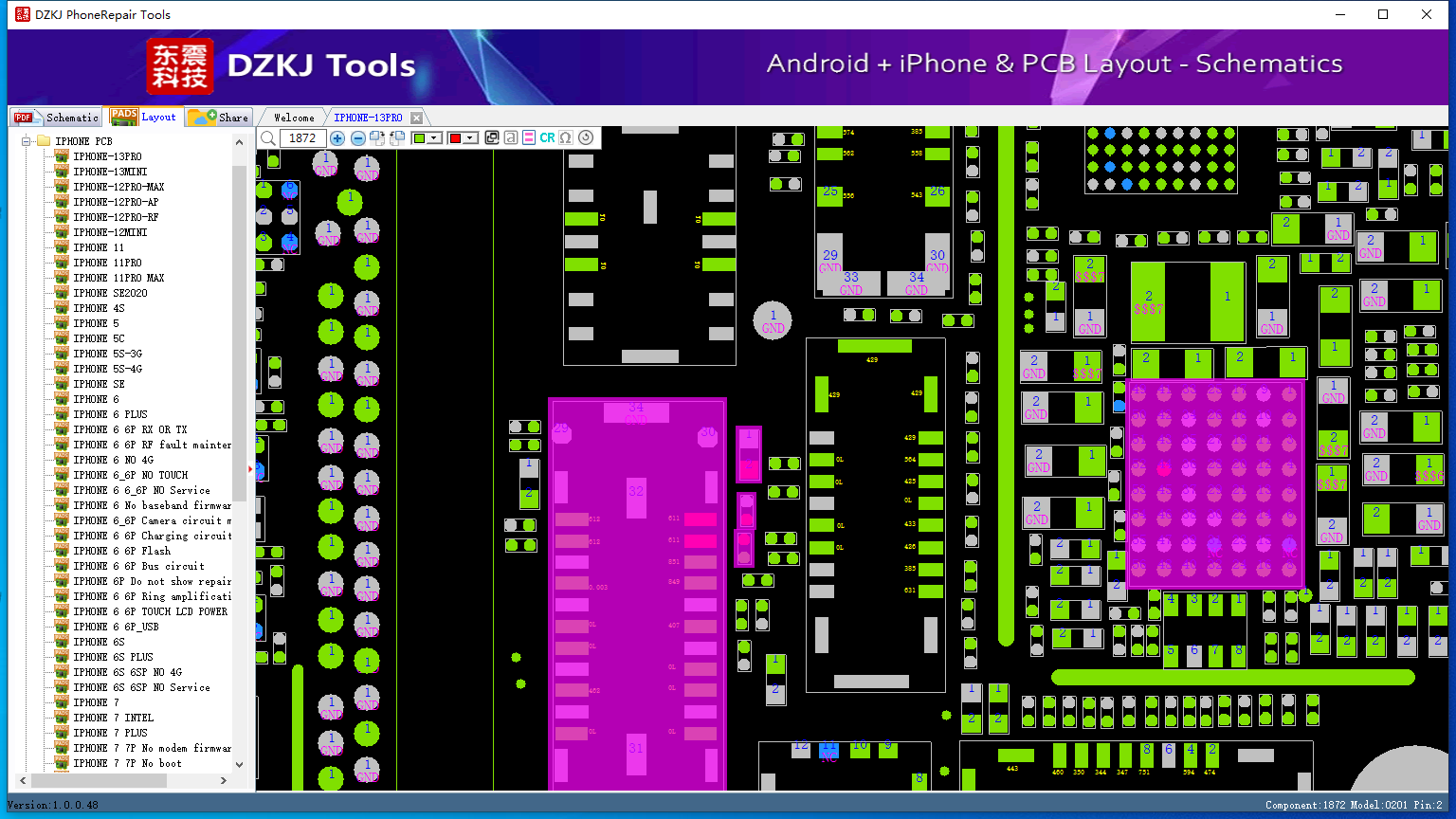Click the green color swatch
Image resolution: width=1456 pixels, height=819 pixels.
pyautogui.click(x=419, y=138)
